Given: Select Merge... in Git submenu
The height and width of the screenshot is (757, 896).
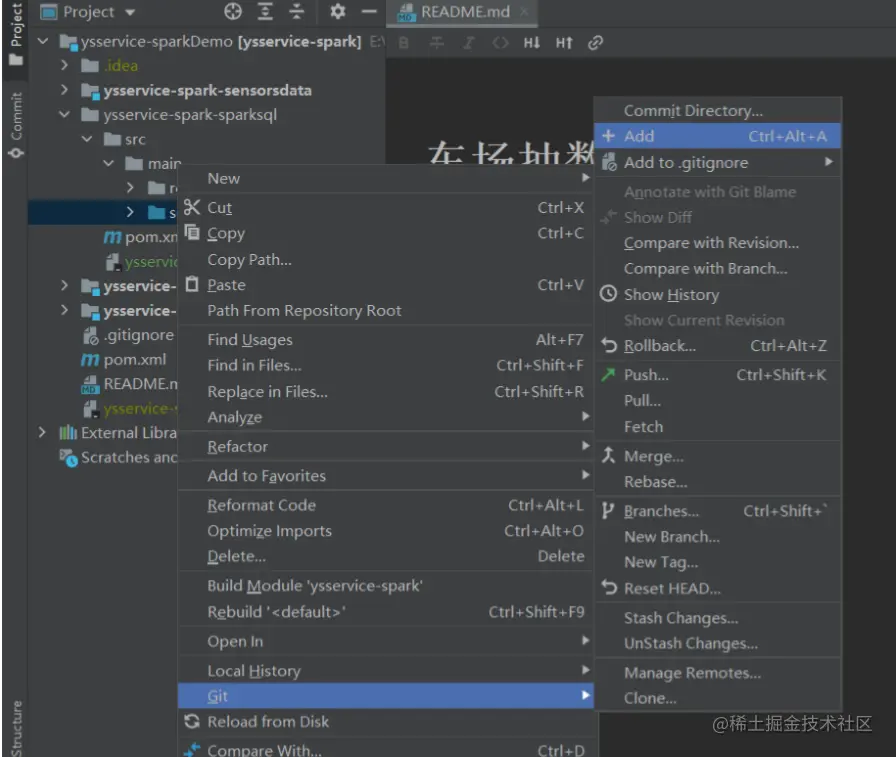Looking at the screenshot, I should 718,456.
